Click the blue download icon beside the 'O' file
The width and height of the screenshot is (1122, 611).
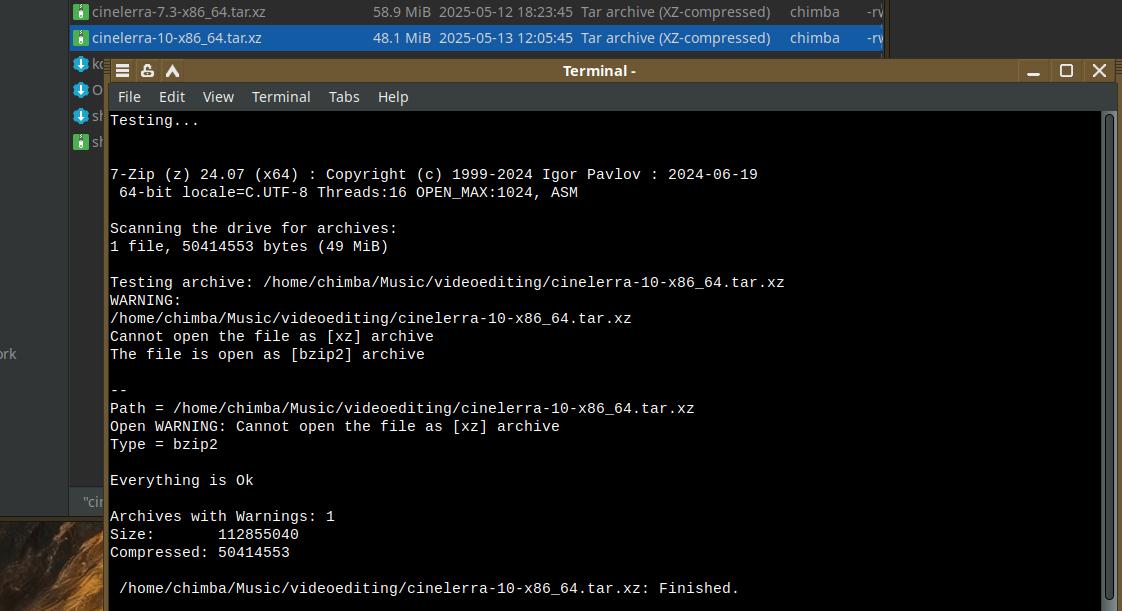[81, 90]
